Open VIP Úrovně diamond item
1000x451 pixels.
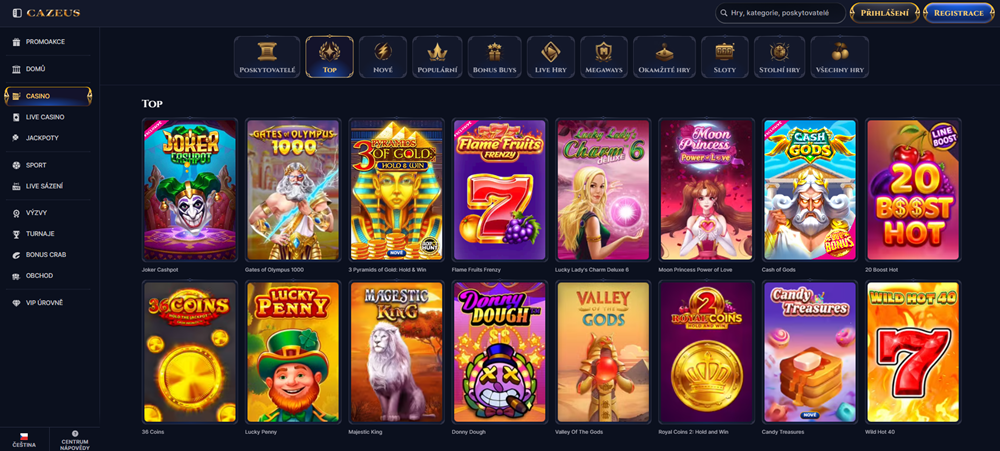click(x=17, y=303)
